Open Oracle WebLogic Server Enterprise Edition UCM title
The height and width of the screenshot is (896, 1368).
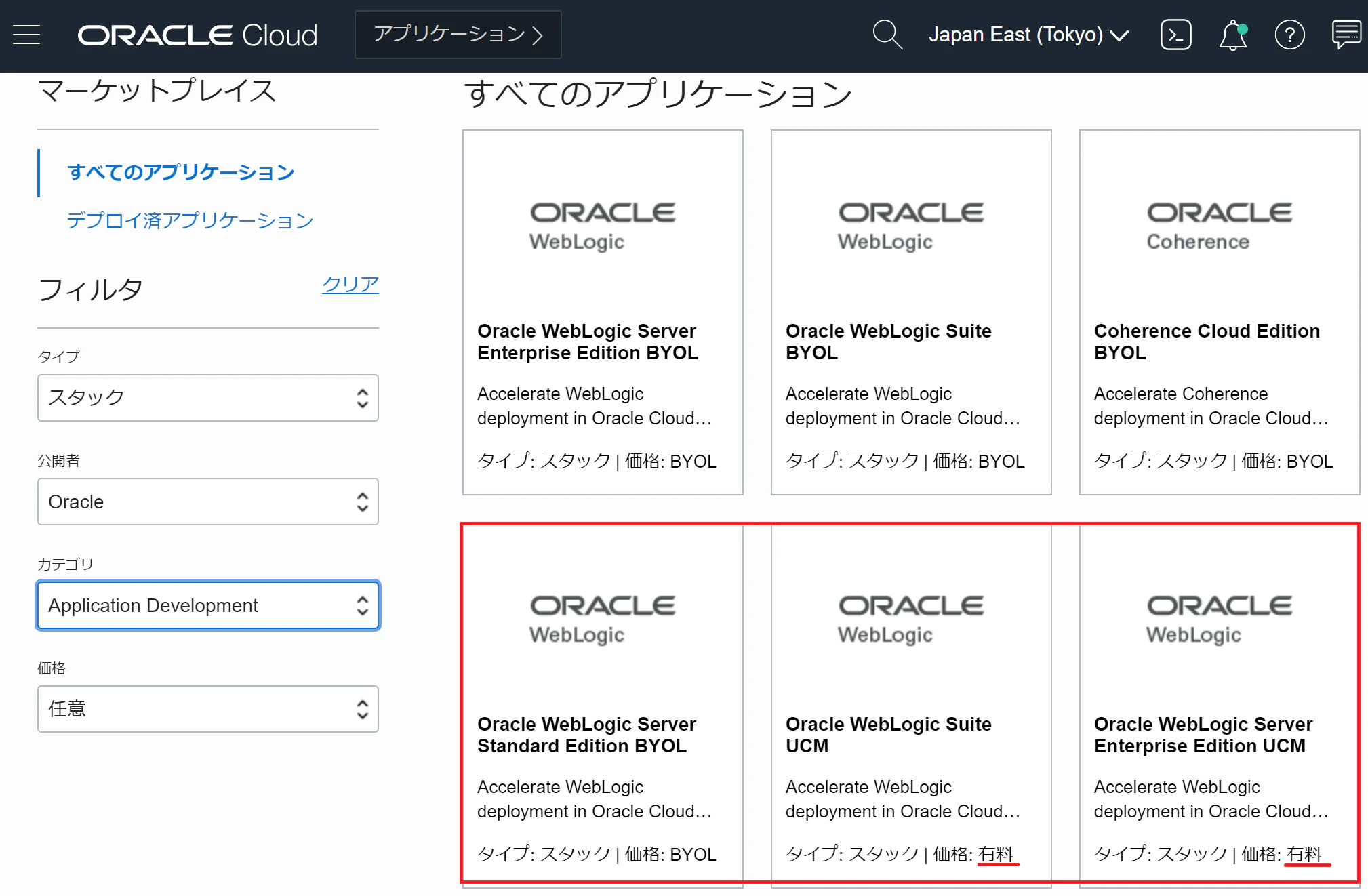pyautogui.click(x=1204, y=735)
